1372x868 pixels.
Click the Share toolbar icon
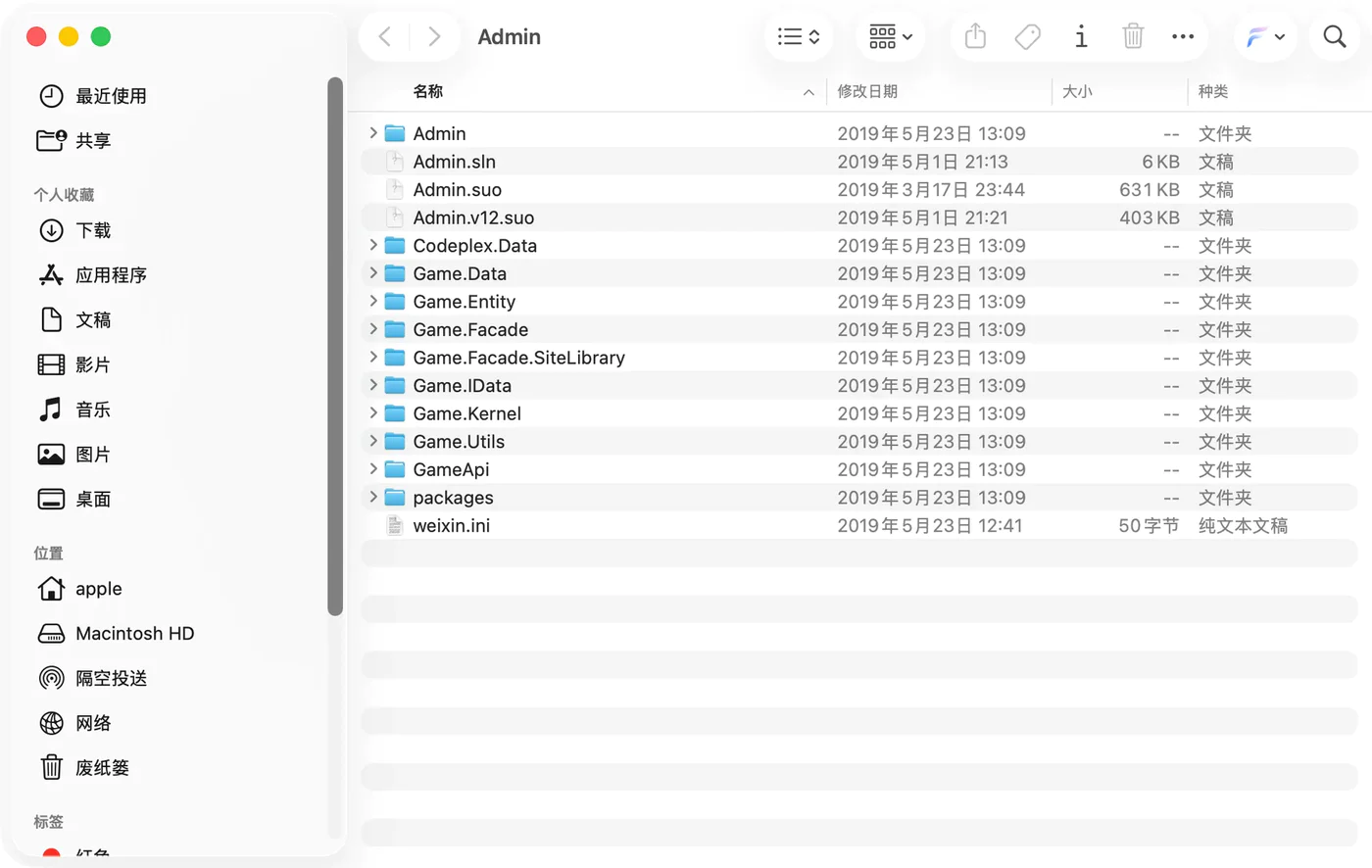click(975, 37)
